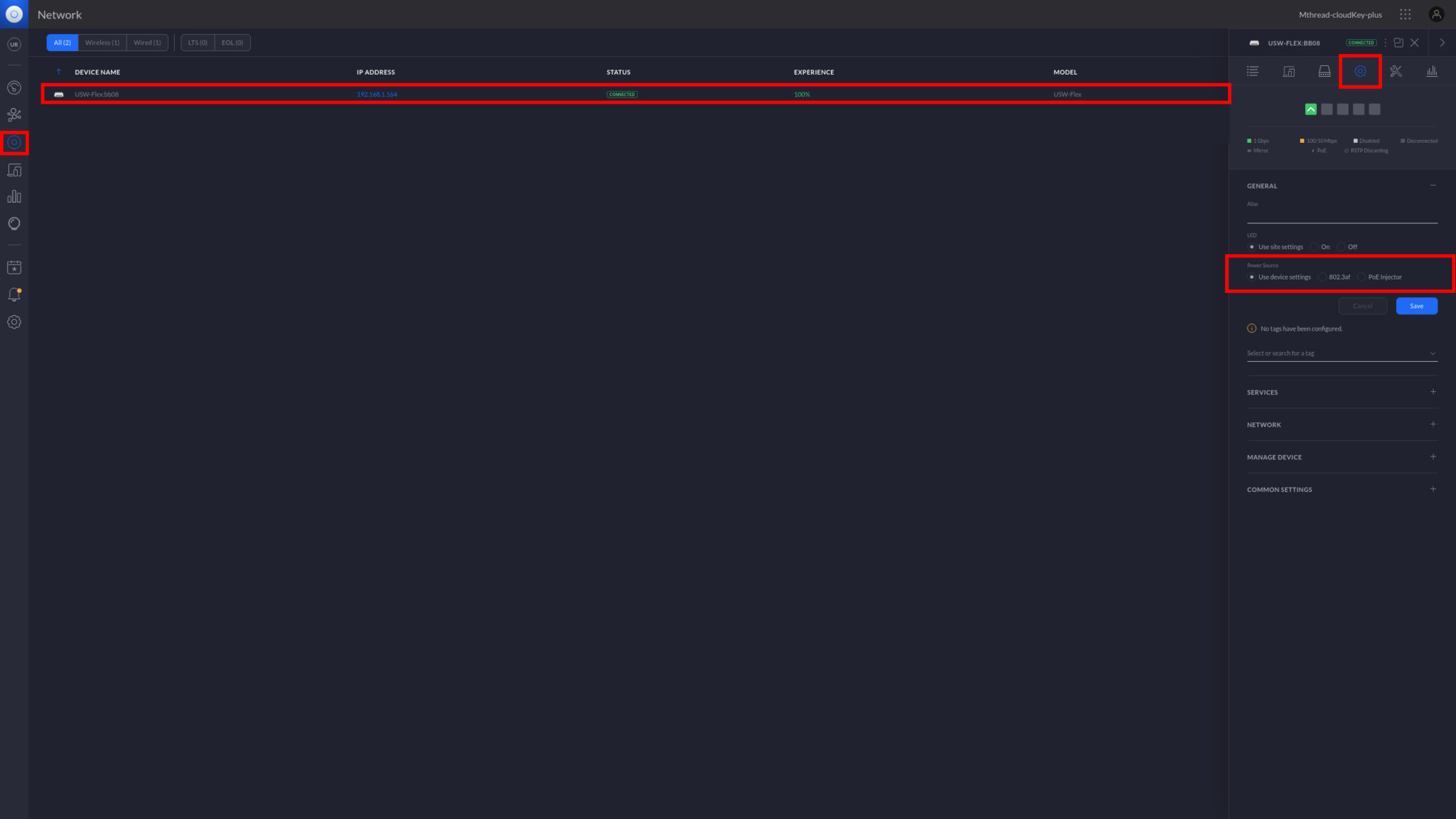Open device Statistics chart tab icon
The image size is (1456, 819).
tap(1431, 71)
